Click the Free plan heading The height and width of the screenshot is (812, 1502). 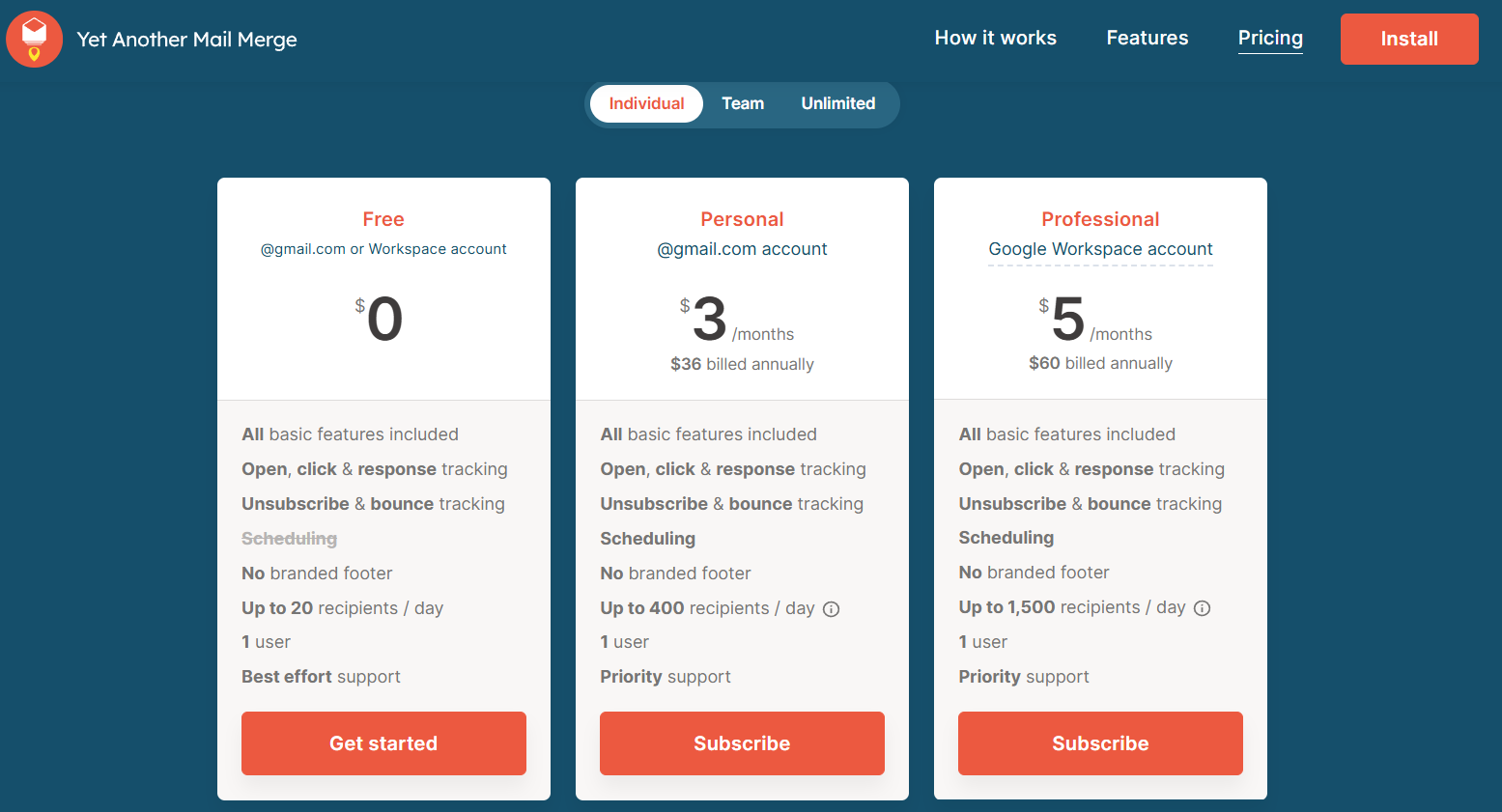tap(383, 219)
